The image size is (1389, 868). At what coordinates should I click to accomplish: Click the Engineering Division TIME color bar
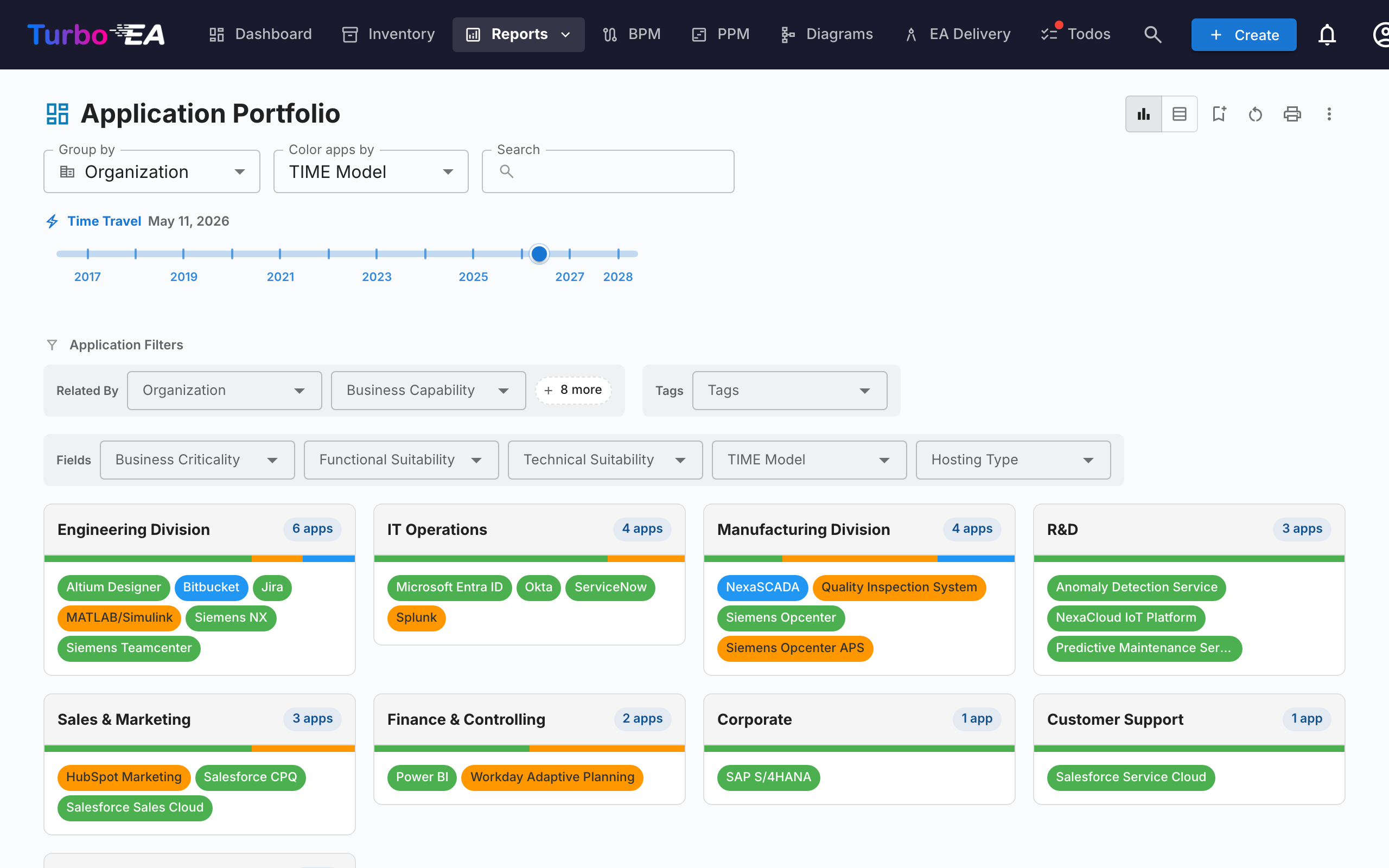coord(199,559)
